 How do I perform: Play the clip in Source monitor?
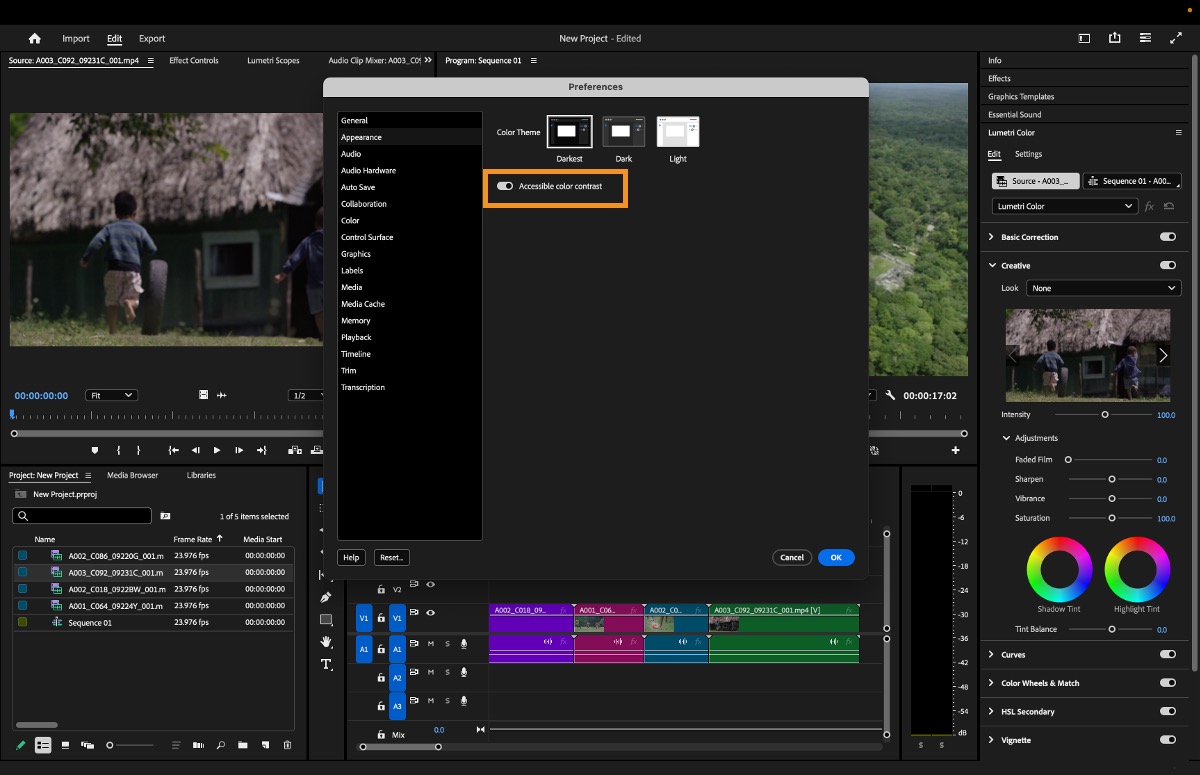[x=217, y=451]
